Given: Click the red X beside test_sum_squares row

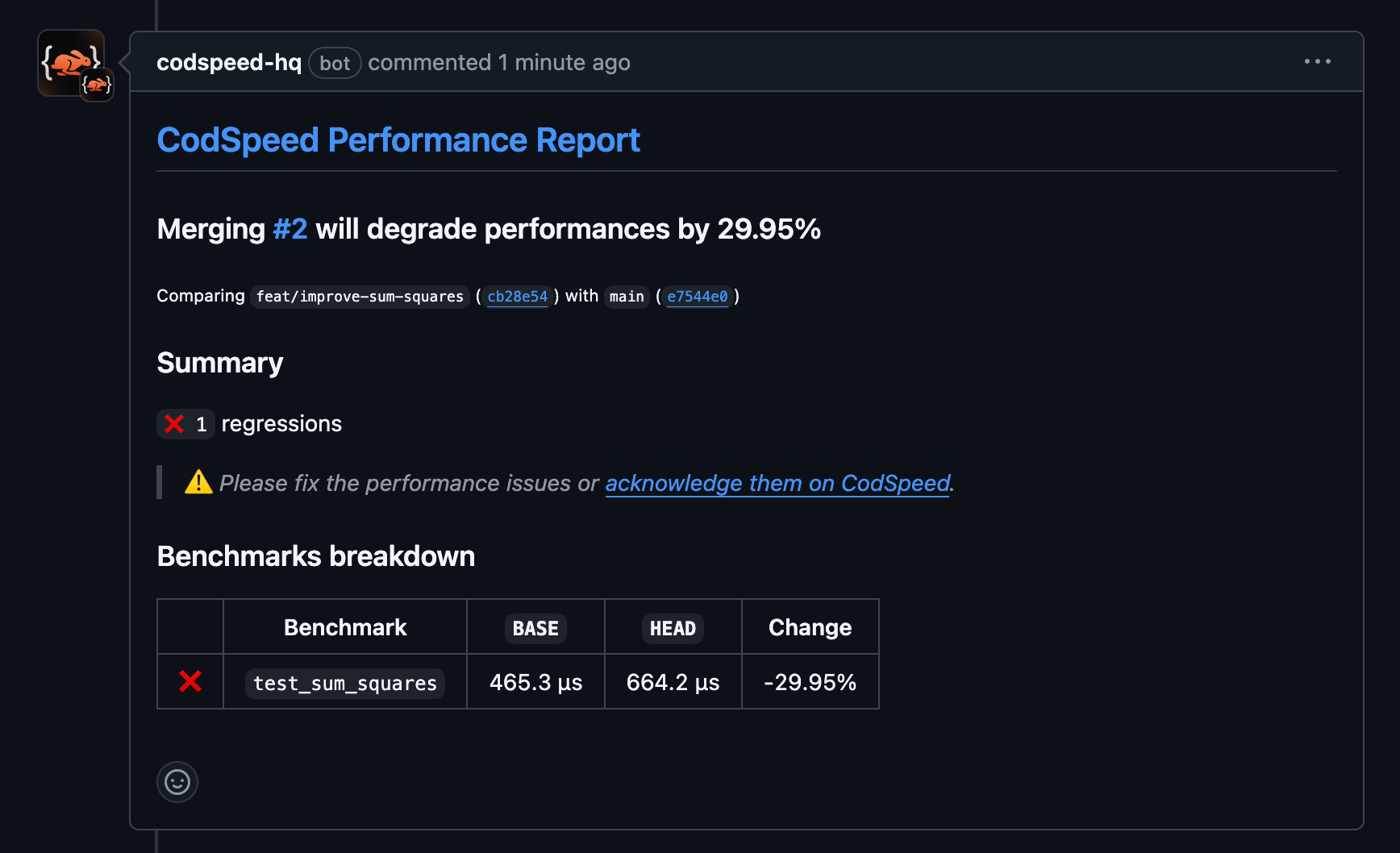Looking at the screenshot, I should pos(190,681).
